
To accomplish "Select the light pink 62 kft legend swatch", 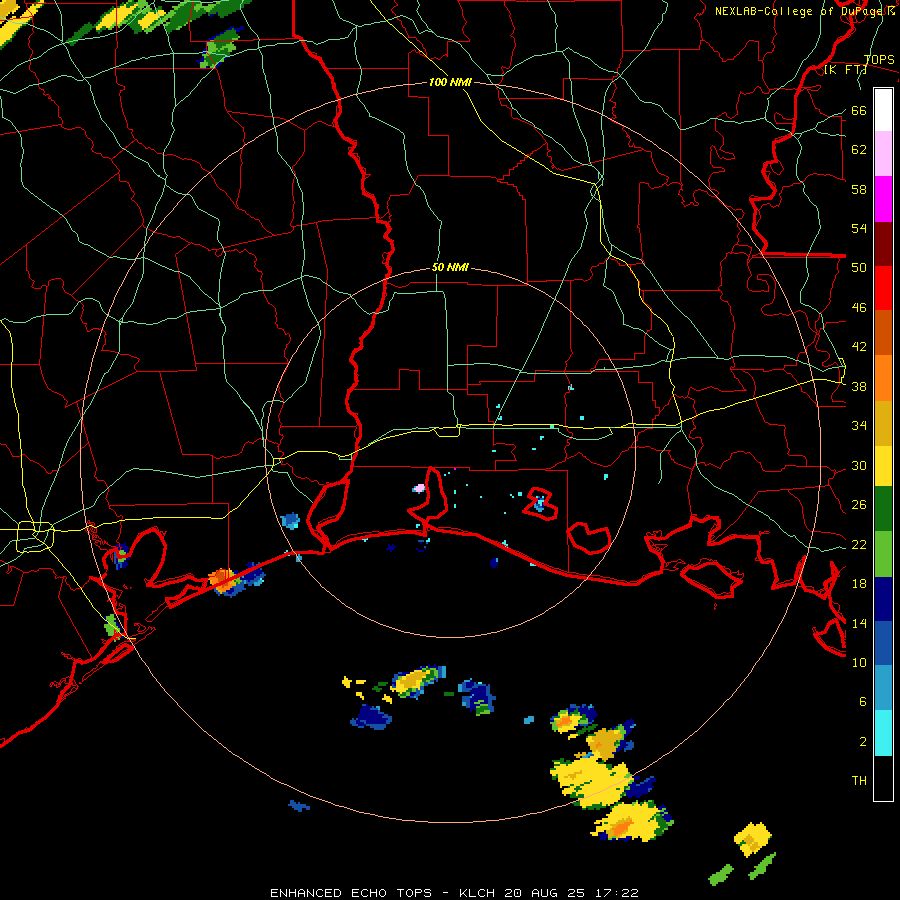I will pos(883,154).
